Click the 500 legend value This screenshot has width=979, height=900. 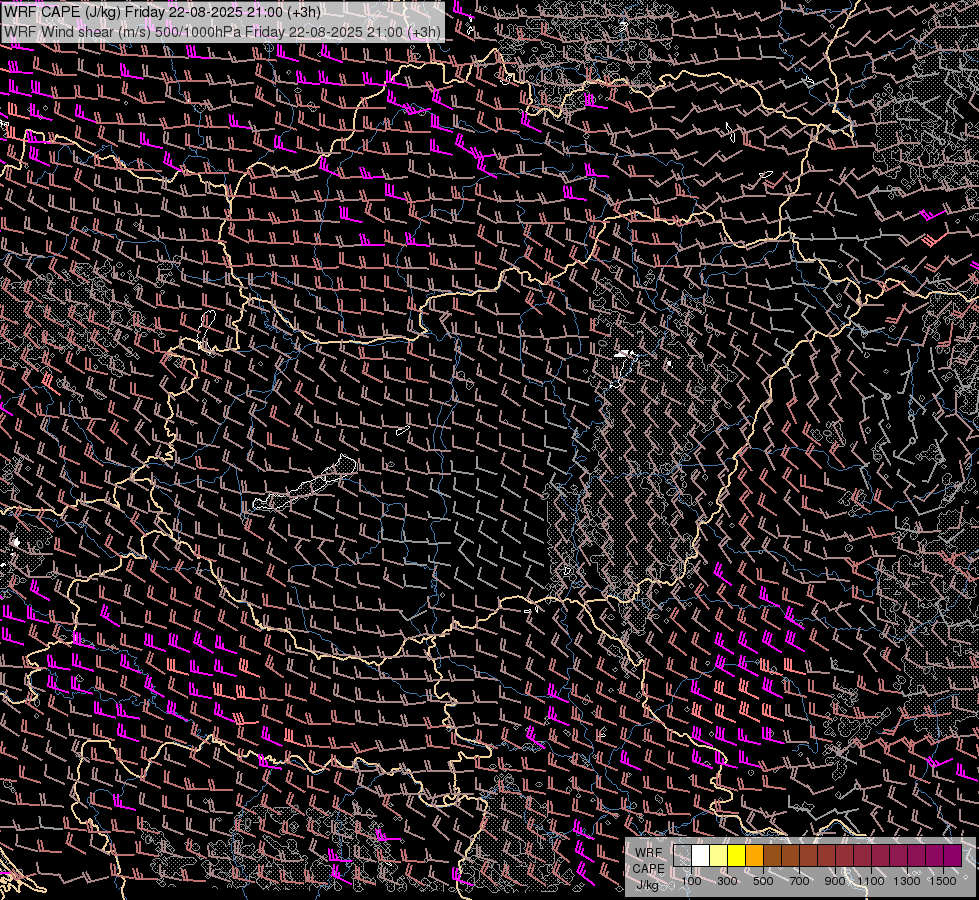763,881
